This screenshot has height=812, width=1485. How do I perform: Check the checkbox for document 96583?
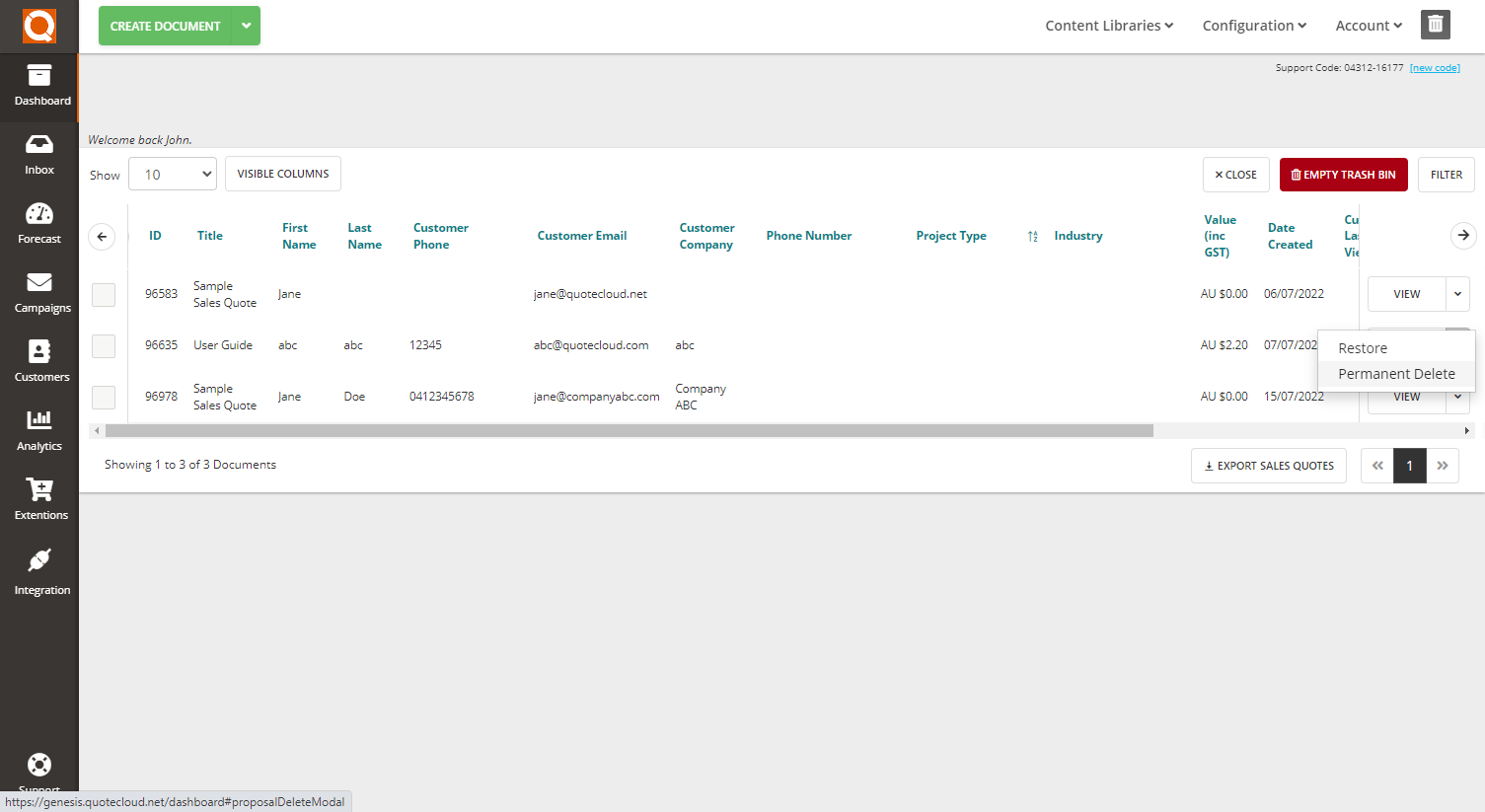[103, 294]
